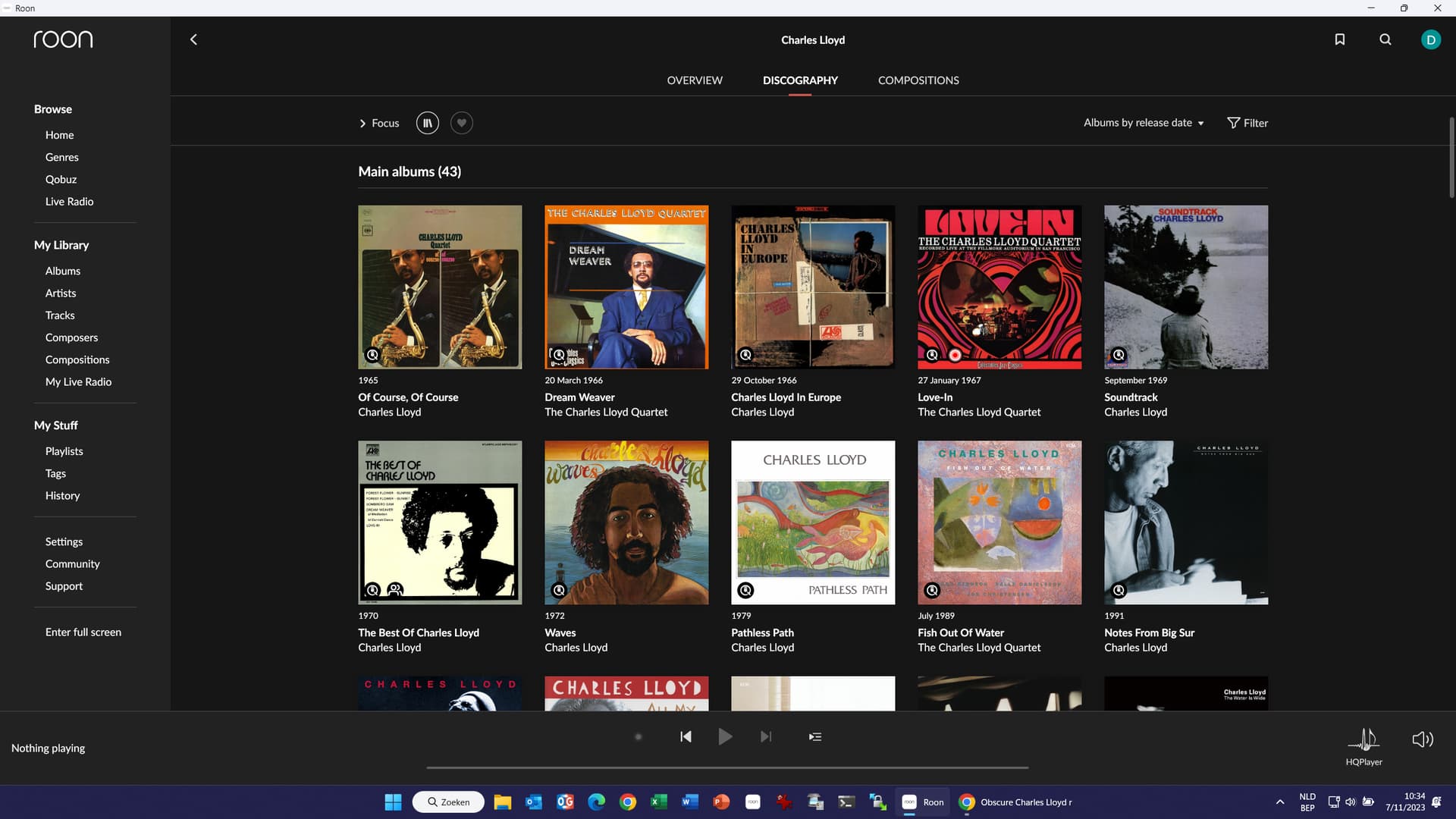Image resolution: width=1456 pixels, height=819 pixels.
Task: Open Support link in sidebar
Action: click(64, 586)
